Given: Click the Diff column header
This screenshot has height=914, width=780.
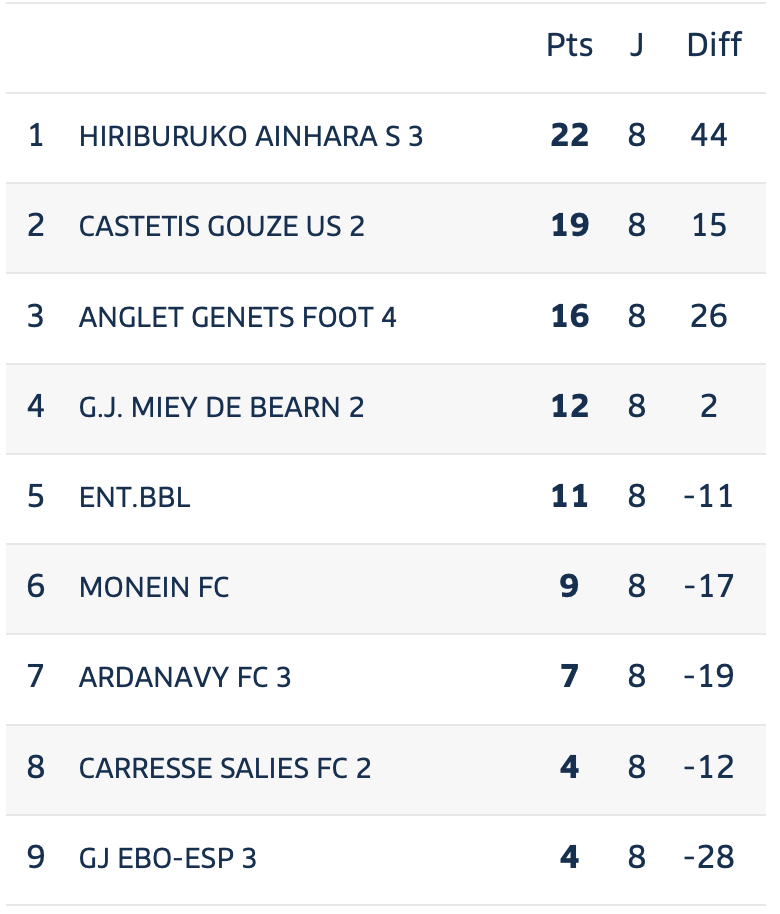Looking at the screenshot, I should coord(714,45).
